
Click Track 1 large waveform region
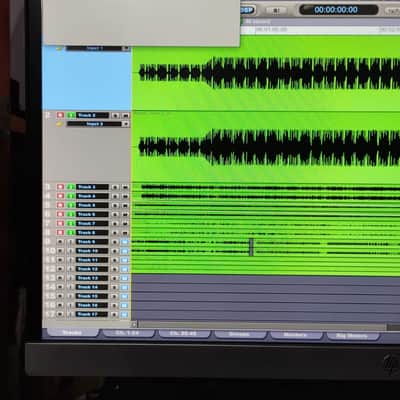266,73
